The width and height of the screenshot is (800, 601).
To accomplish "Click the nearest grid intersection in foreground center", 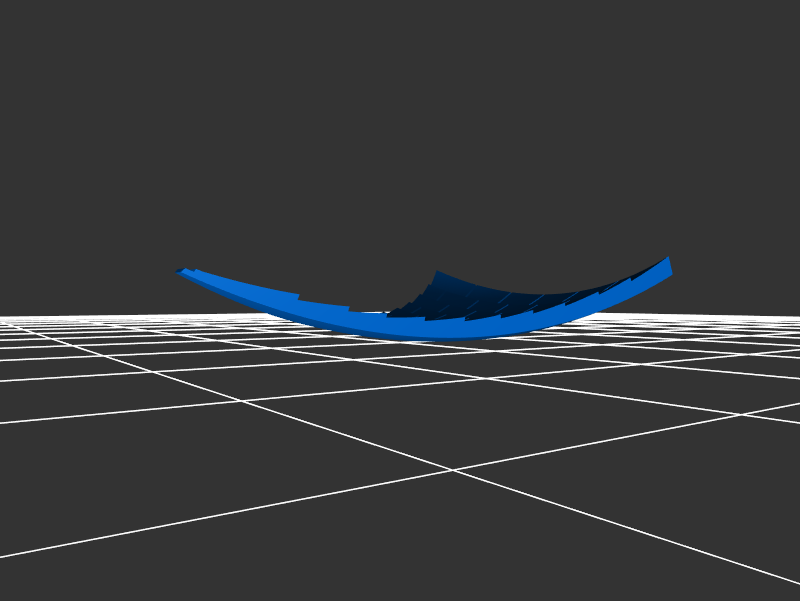I will [x=452, y=469].
